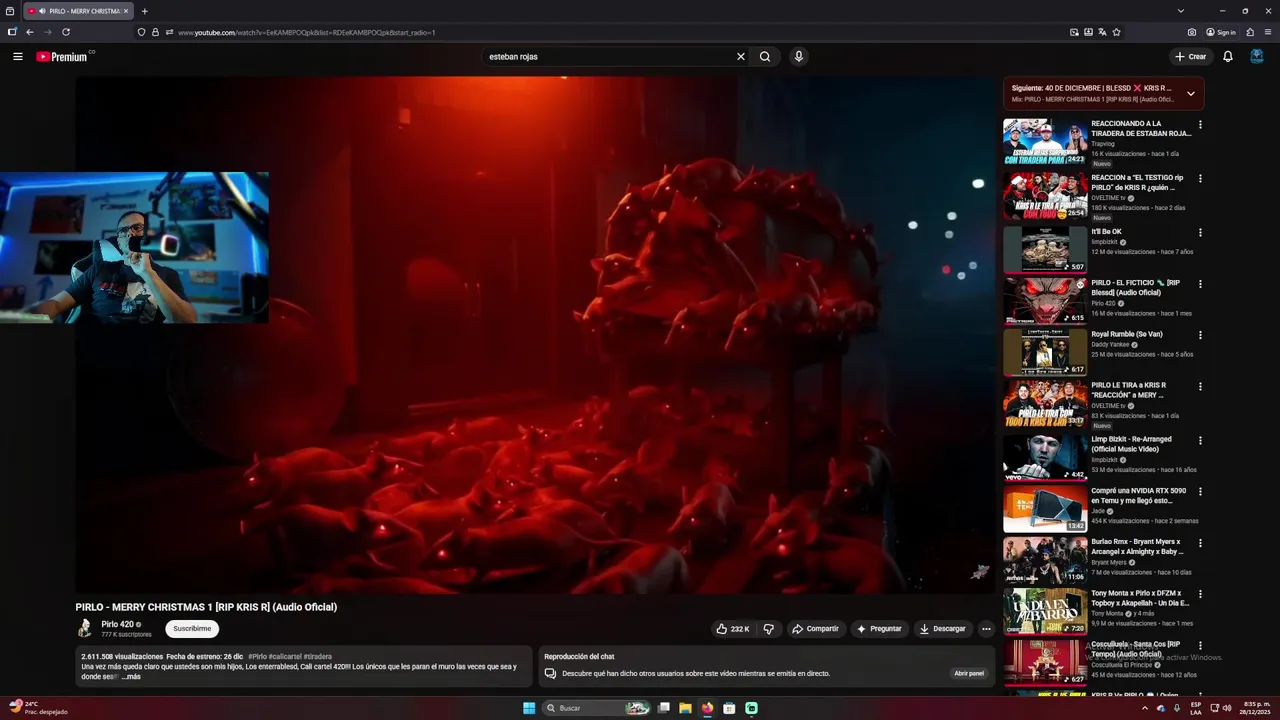The image size is (1280, 720).
Task: Open weather widget showing 24°C
Action: (x=38, y=708)
